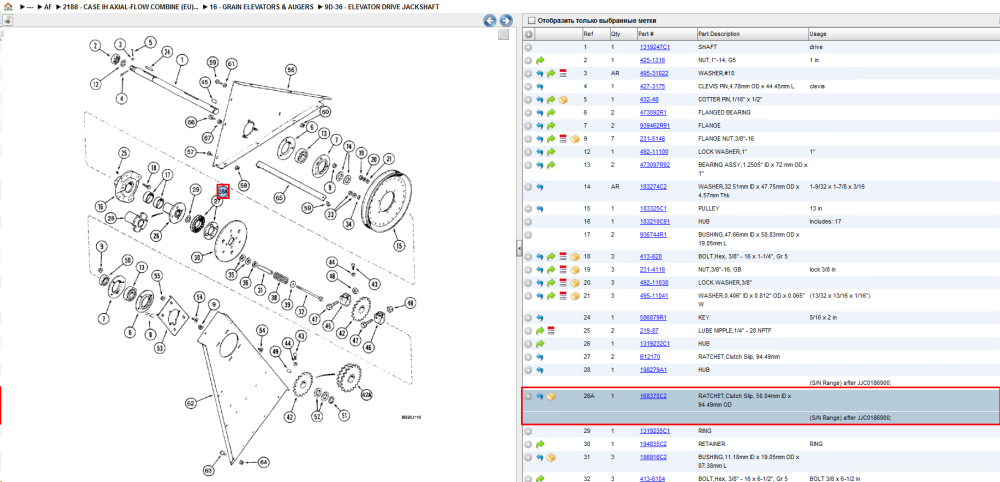Select the circle button for WASHER #10 row
This screenshot has width=1000, height=482.
(529, 73)
